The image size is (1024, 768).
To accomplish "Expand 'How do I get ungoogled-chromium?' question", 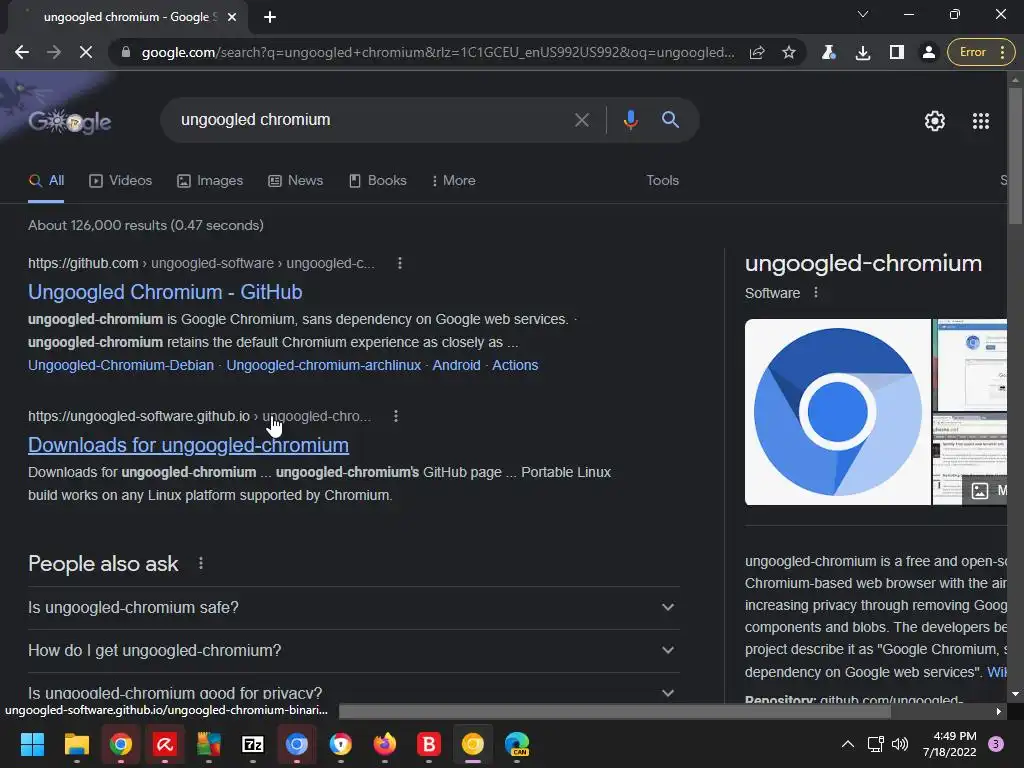I will (x=353, y=650).
